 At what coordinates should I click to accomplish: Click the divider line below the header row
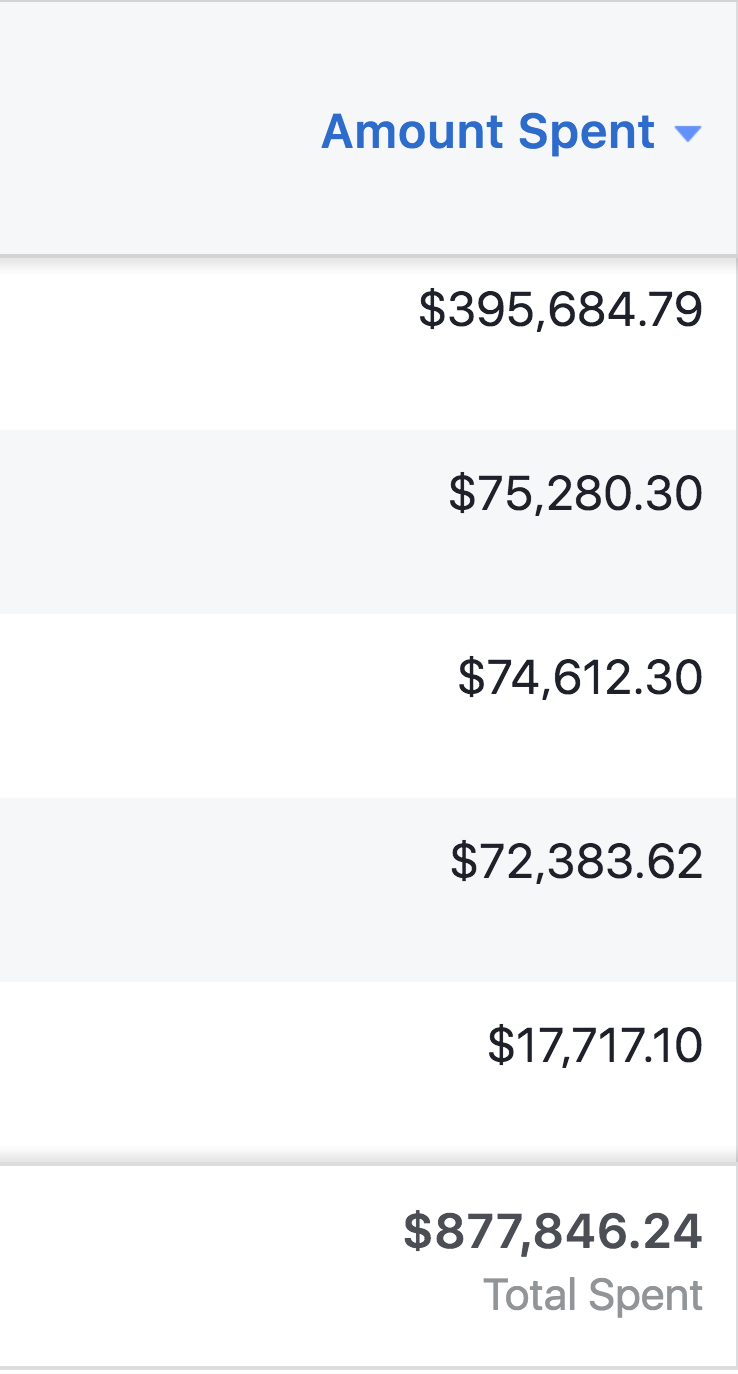(368, 256)
